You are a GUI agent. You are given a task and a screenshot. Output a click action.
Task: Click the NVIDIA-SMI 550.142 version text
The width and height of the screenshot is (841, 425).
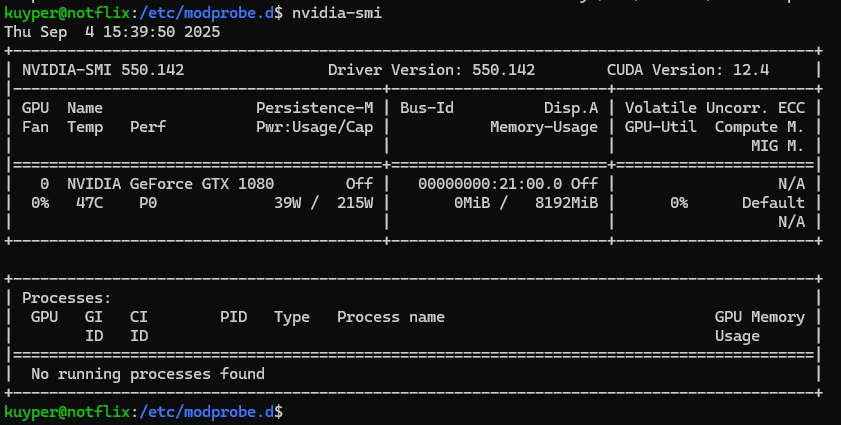(103, 70)
